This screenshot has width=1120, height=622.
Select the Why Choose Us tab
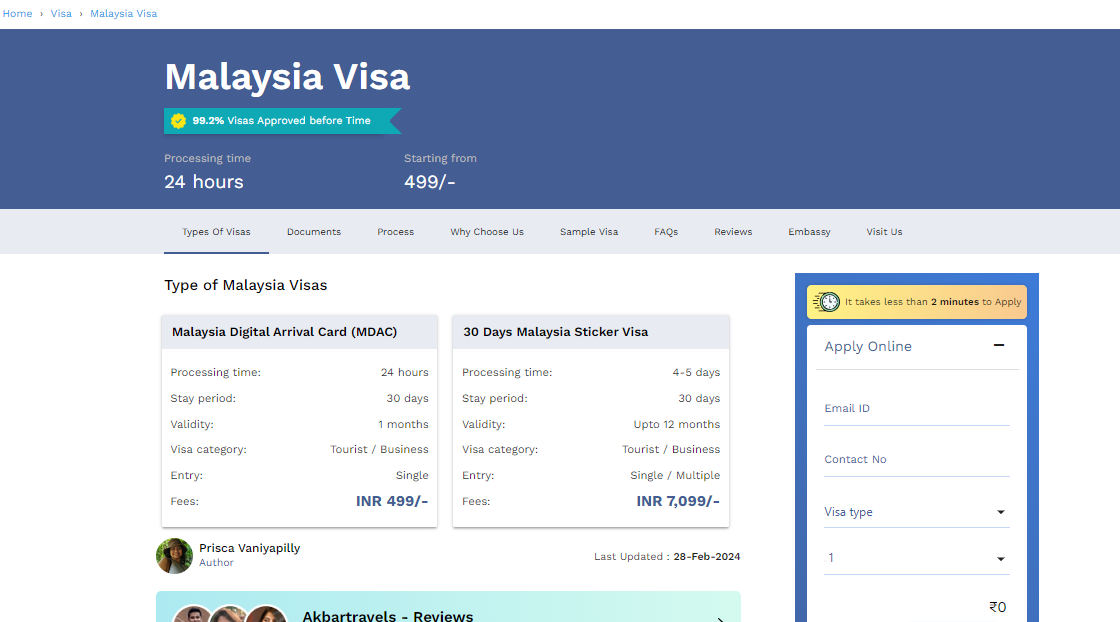click(487, 232)
